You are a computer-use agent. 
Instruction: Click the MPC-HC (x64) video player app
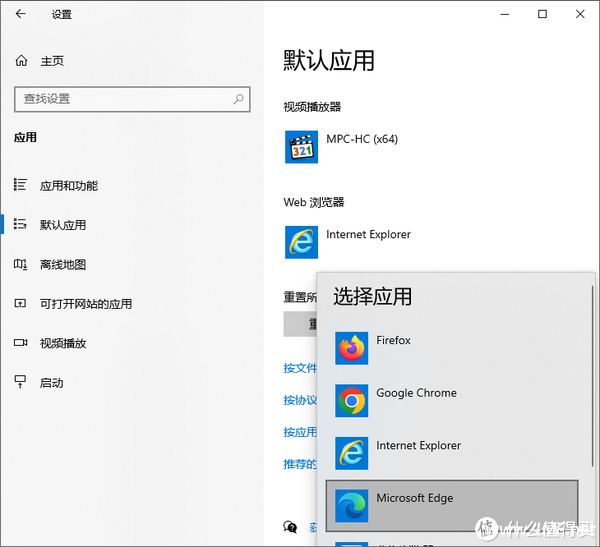(x=361, y=140)
